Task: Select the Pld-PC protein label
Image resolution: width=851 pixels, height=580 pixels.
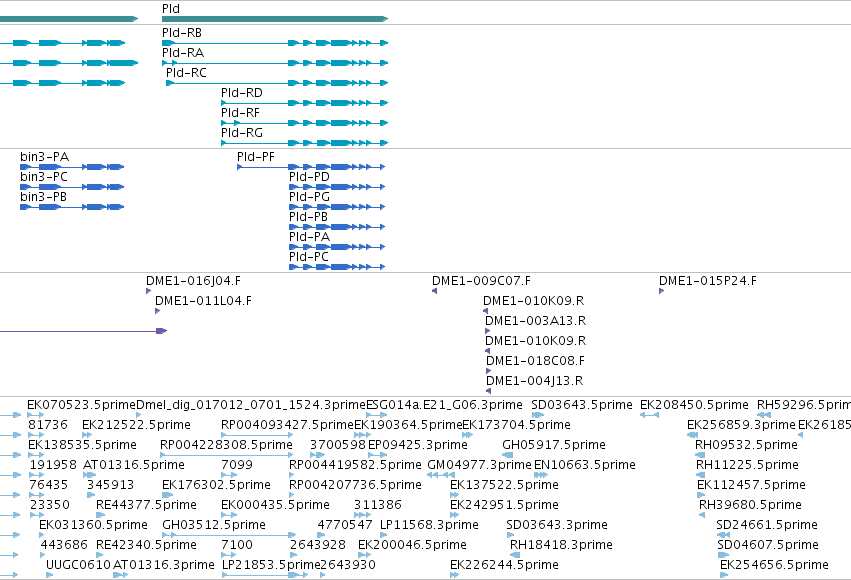Action: [x=308, y=257]
